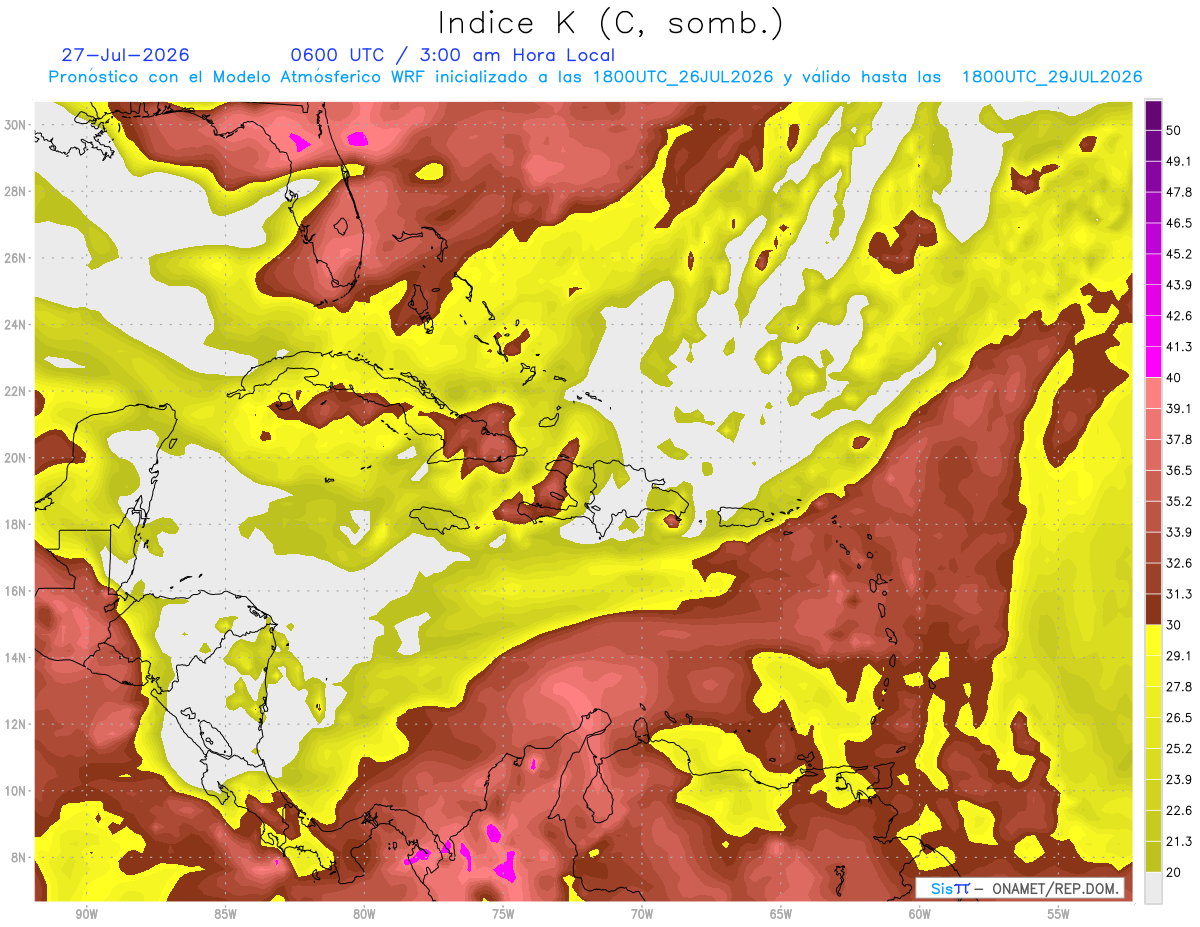
Task: Select the colorbar value "45.2"
Action: click(x=1179, y=254)
